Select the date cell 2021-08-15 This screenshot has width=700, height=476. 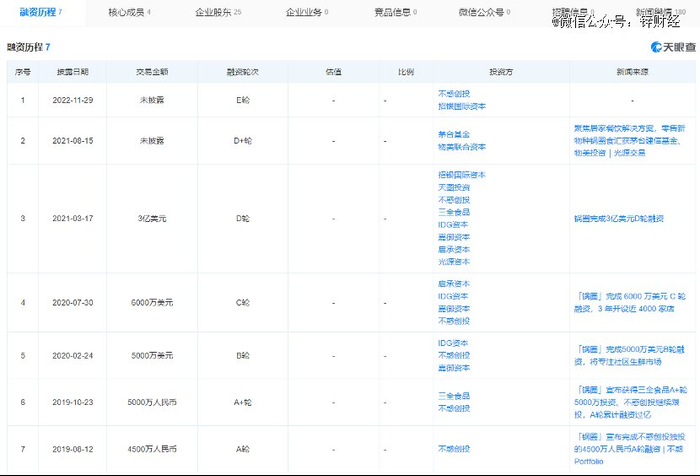[73, 141]
